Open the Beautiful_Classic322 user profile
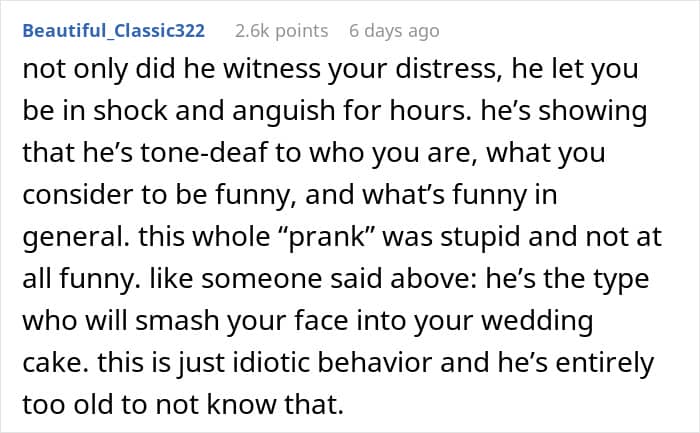 (114, 31)
